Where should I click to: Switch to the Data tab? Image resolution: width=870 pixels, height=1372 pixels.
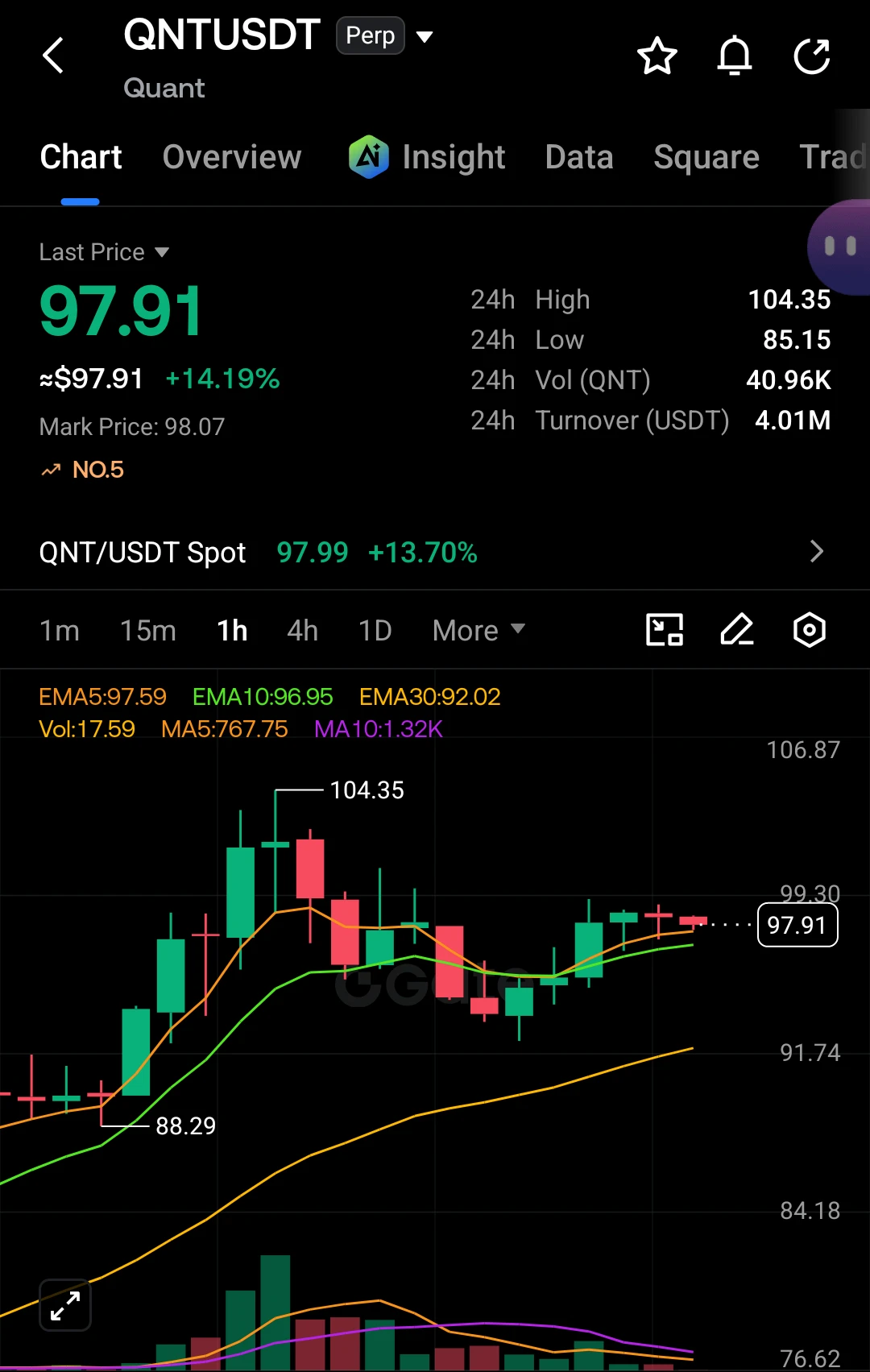[x=579, y=157]
